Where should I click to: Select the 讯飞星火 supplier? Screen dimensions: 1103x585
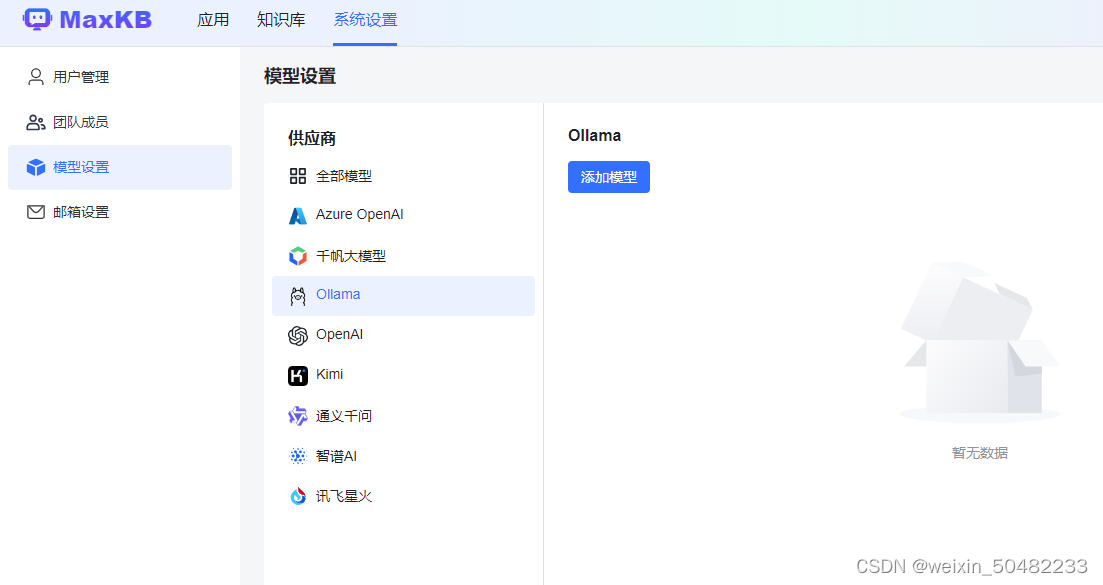click(403, 496)
